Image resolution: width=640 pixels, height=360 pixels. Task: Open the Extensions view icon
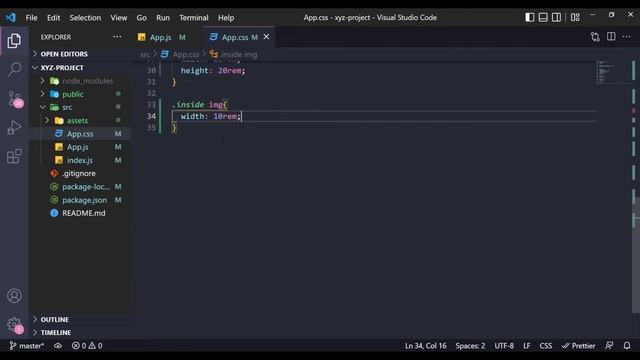point(14,156)
